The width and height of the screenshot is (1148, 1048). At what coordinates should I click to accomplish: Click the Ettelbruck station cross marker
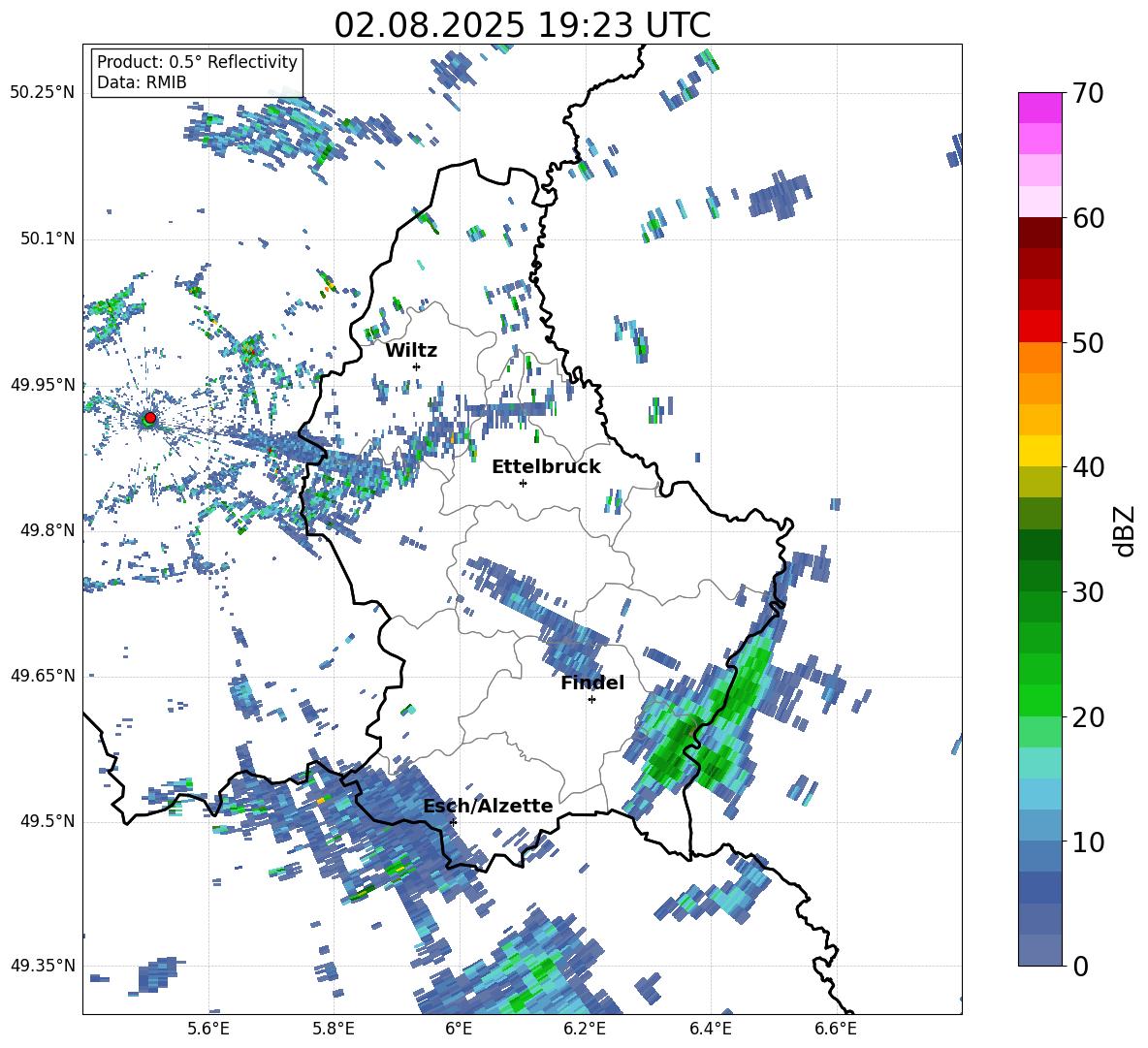(x=523, y=483)
